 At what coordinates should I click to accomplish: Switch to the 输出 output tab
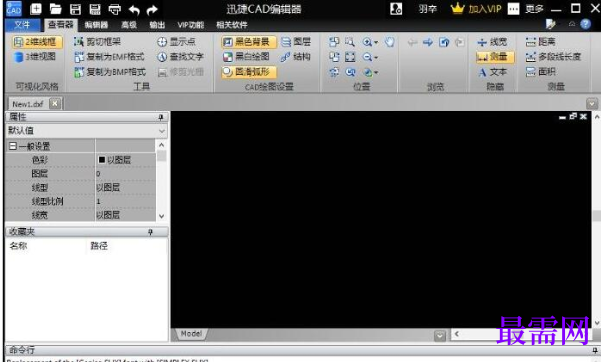point(157,25)
